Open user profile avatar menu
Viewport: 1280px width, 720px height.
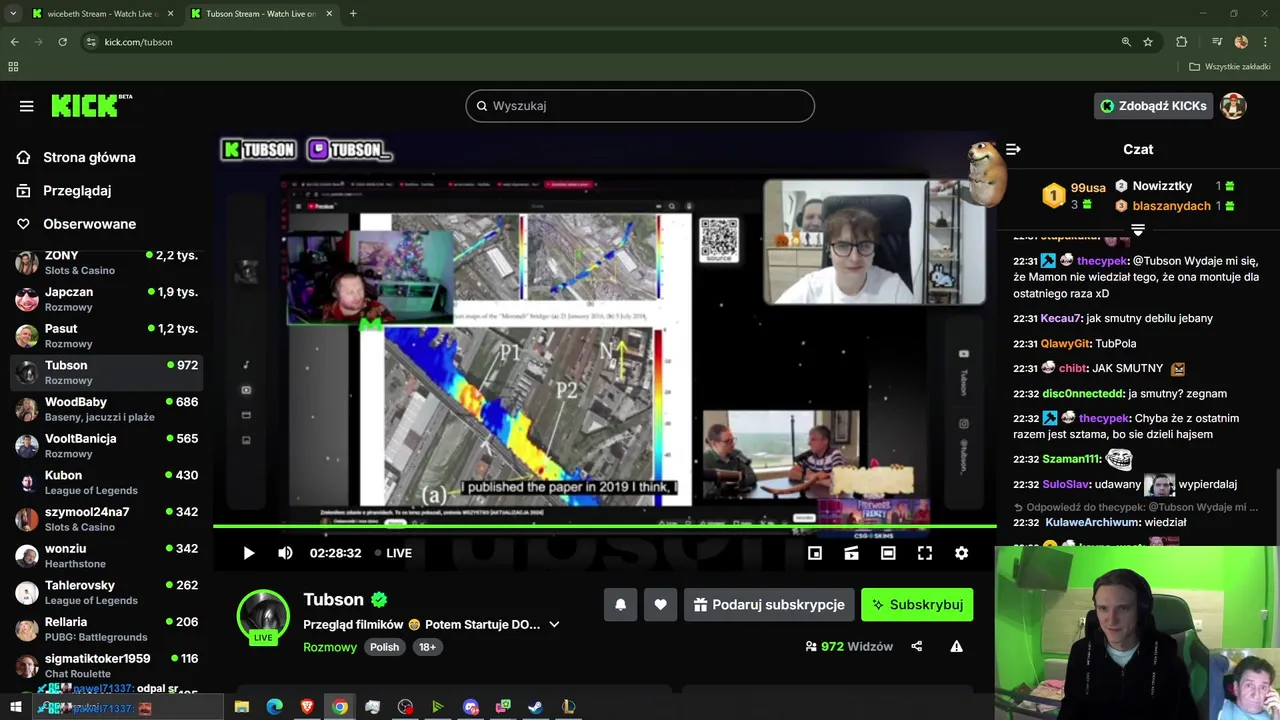coord(1234,106)
